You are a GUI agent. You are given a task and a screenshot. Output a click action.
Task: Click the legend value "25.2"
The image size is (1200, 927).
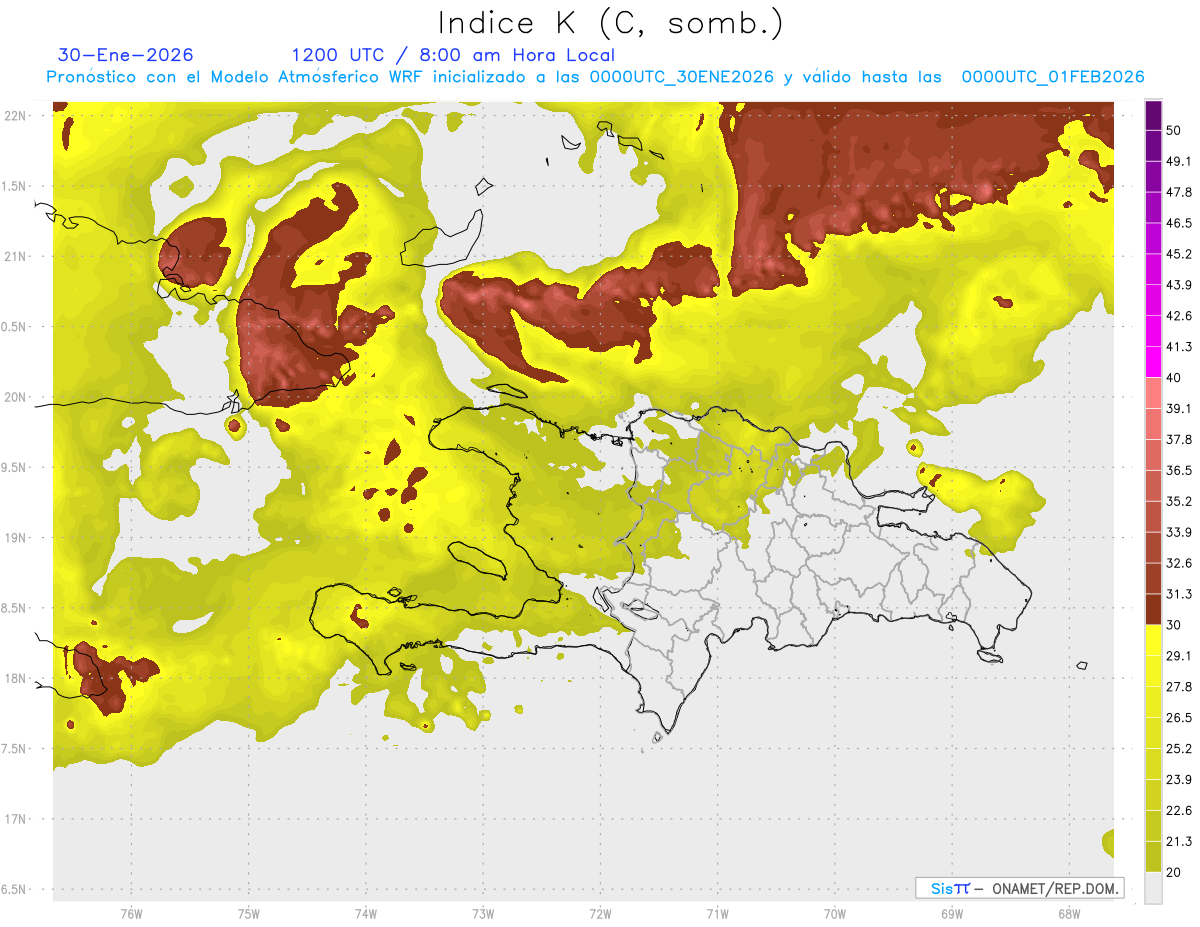(1179, 749)
